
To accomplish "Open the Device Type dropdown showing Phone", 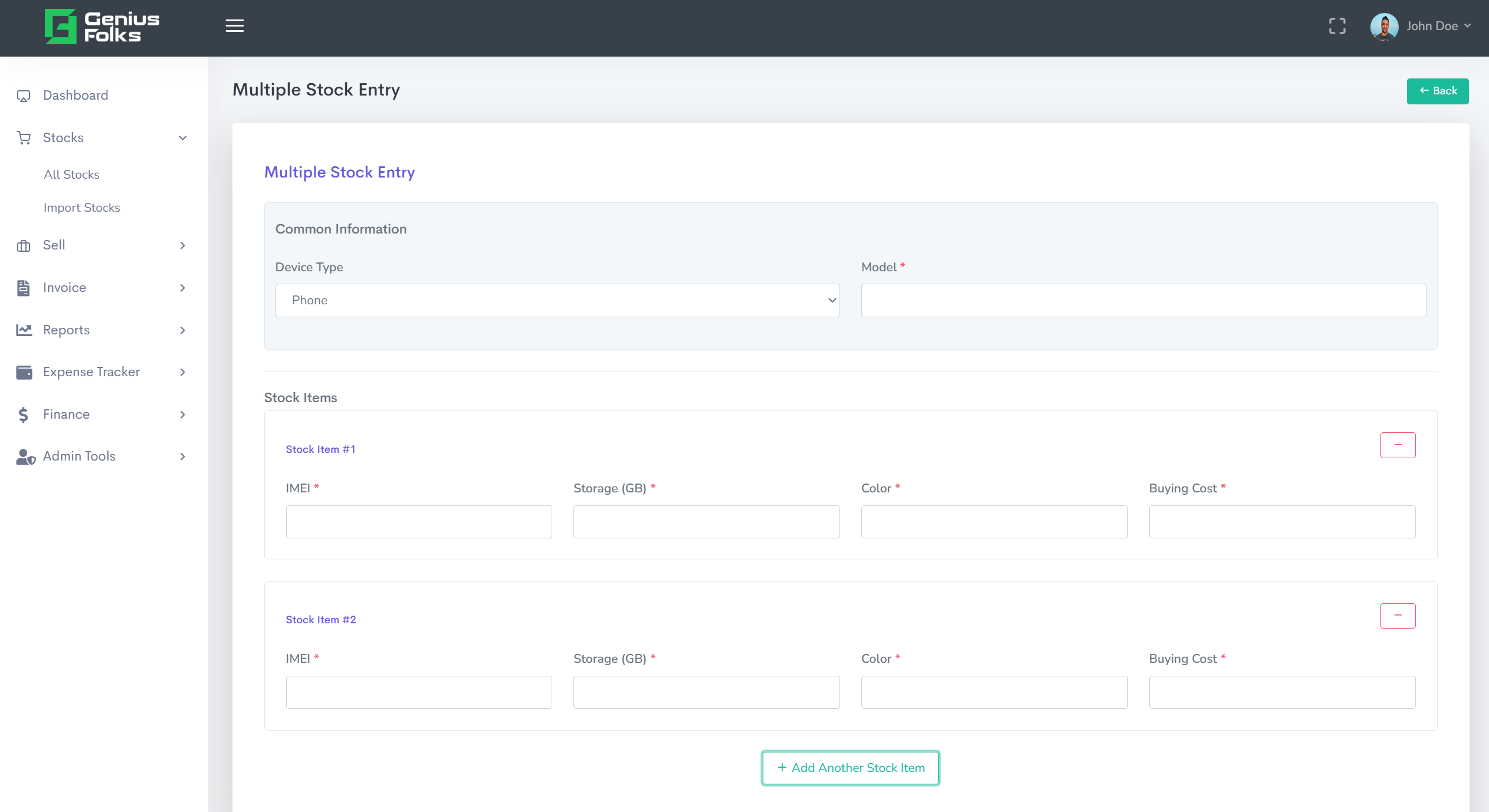I will coord(557,300).
